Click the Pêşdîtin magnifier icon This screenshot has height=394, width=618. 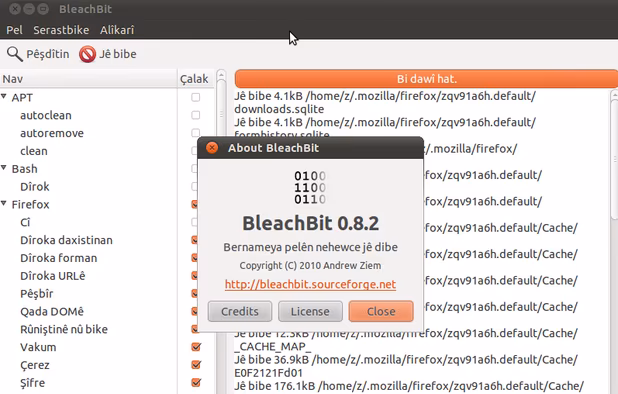pyautogui.click(x=15, y=54)
